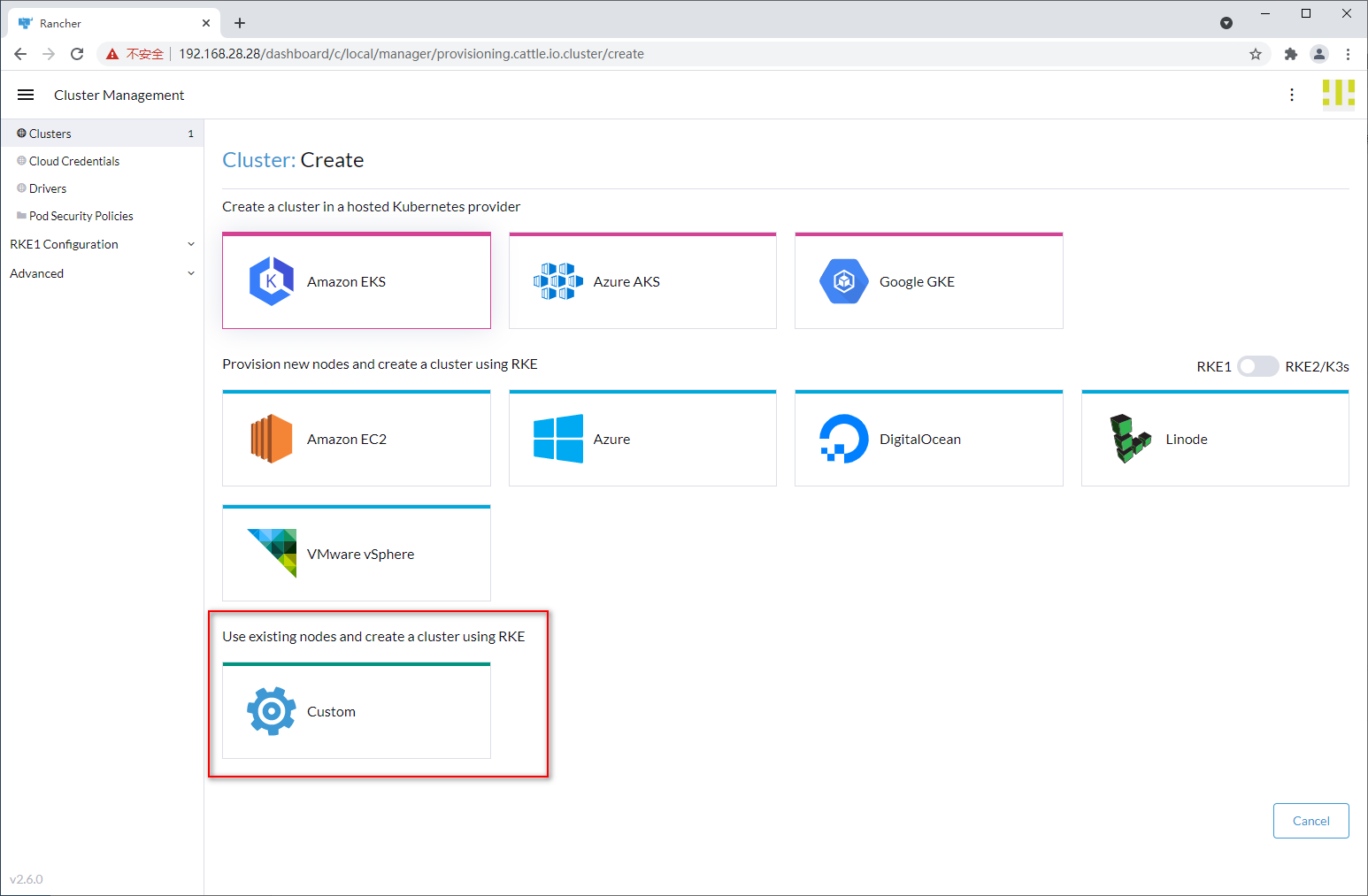Click the Custom gear icon
Screen dimensions: 1368x896
[x=272, y=711]
